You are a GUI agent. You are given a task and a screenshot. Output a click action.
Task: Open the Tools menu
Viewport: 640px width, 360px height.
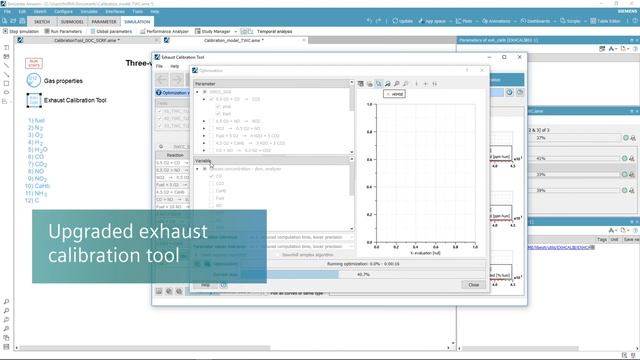coord(138,11)
